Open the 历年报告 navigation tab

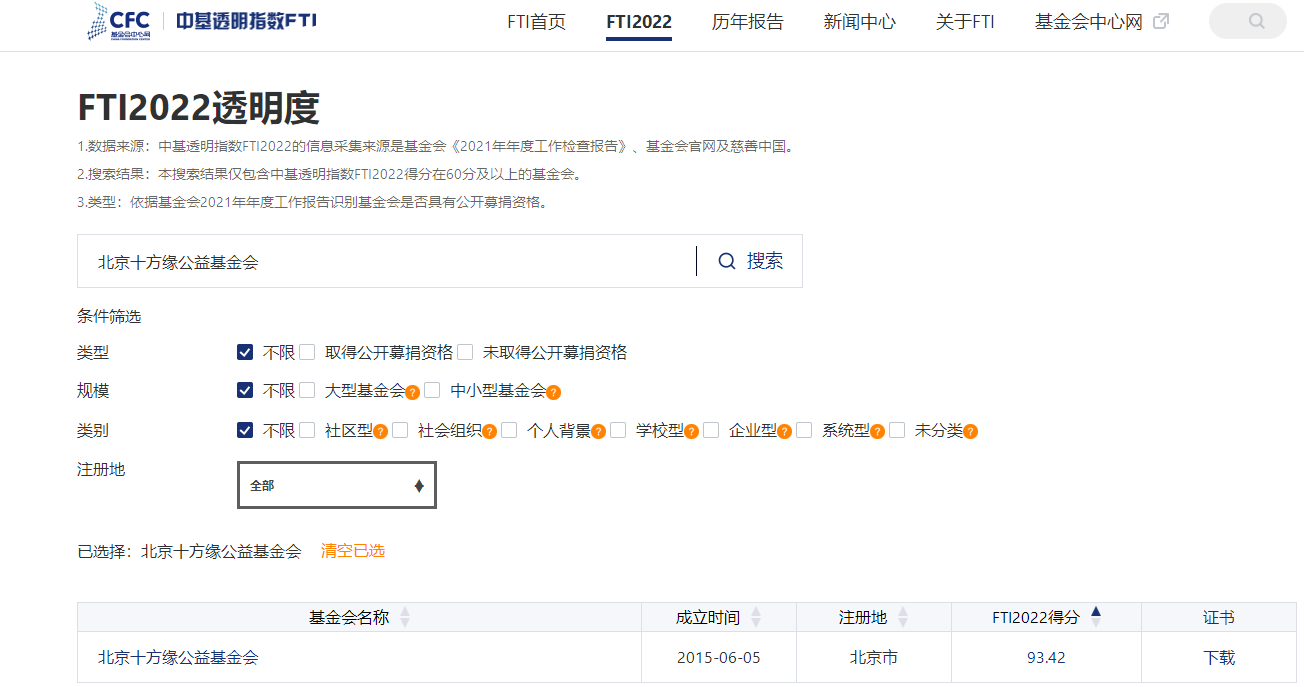(x=747, y=22)
